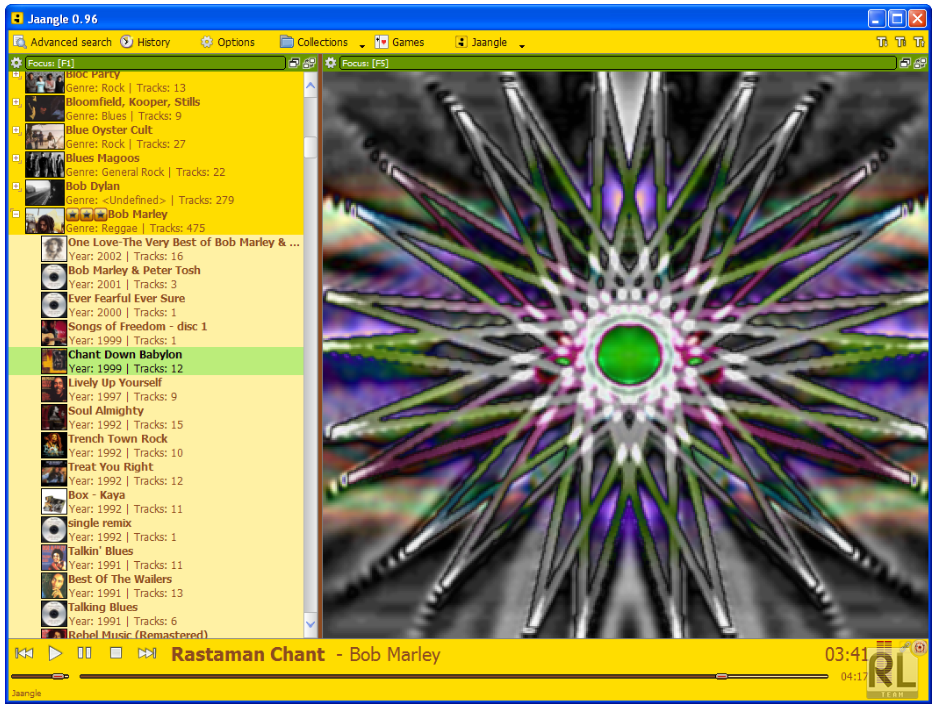Image resolution: width=935 pixels, height=707 pixels.
Task: Collapse the Bob Marley artist node
Action: point(16,214)
